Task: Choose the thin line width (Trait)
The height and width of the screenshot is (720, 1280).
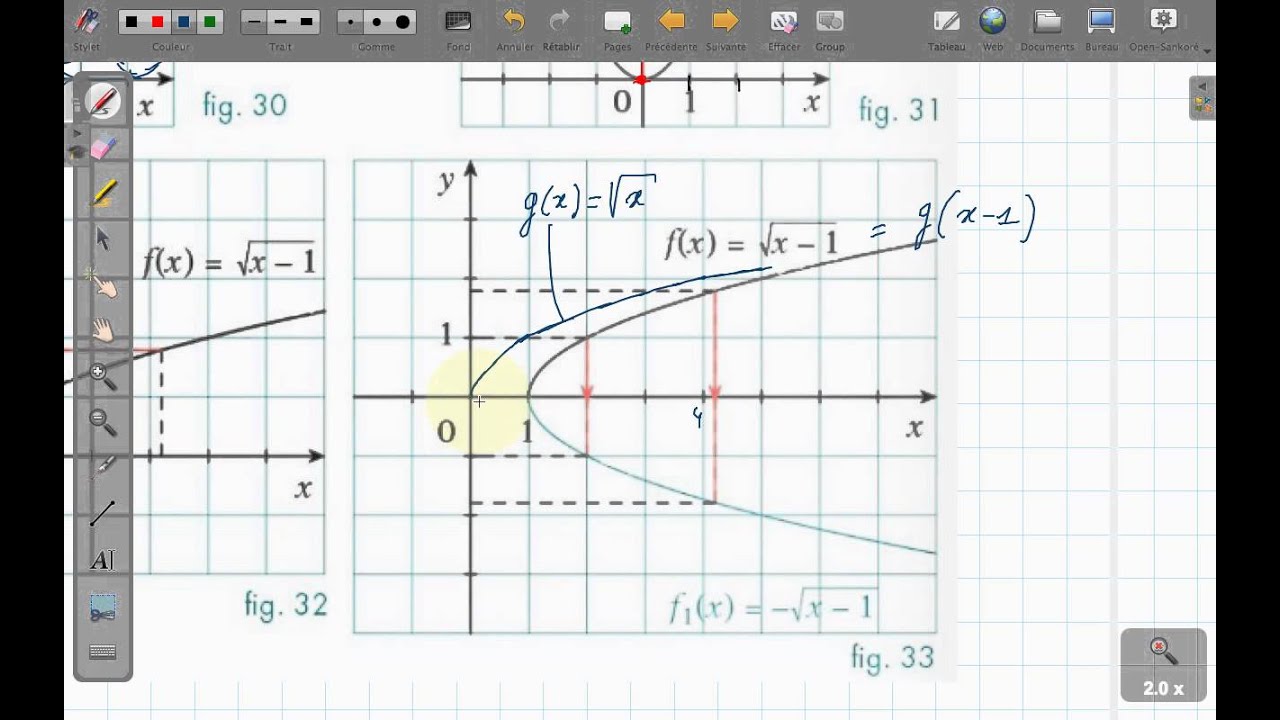Action: click(255, 22)
